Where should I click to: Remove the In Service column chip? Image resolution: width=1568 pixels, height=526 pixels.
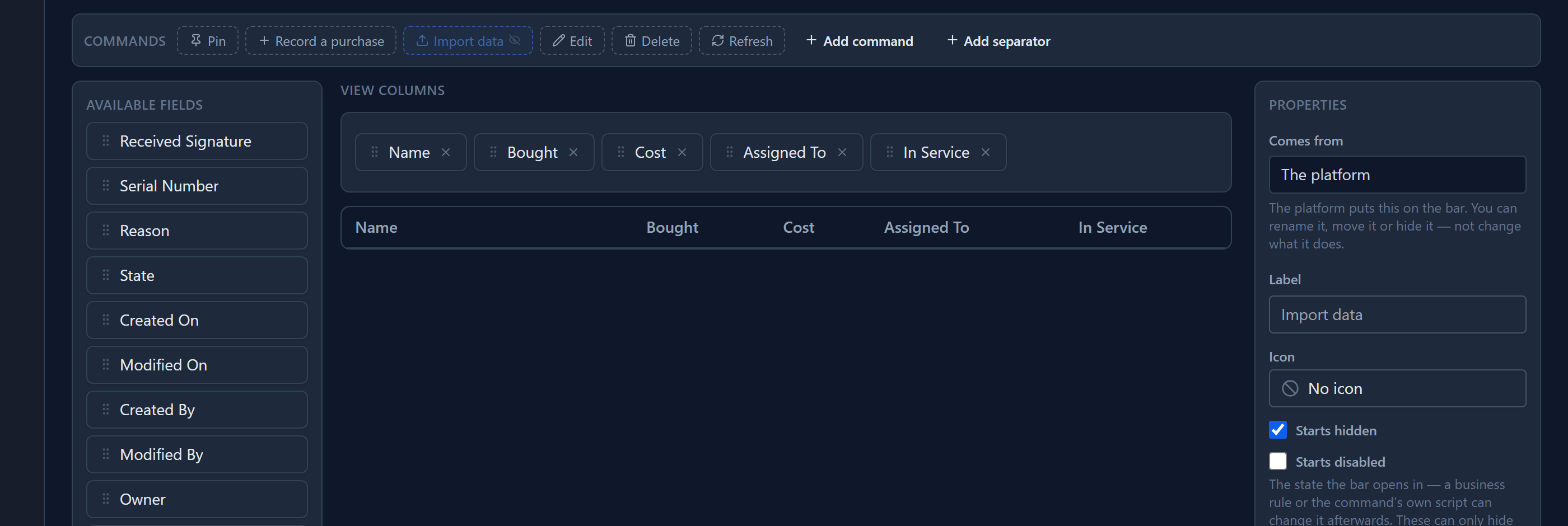(986, 152)
